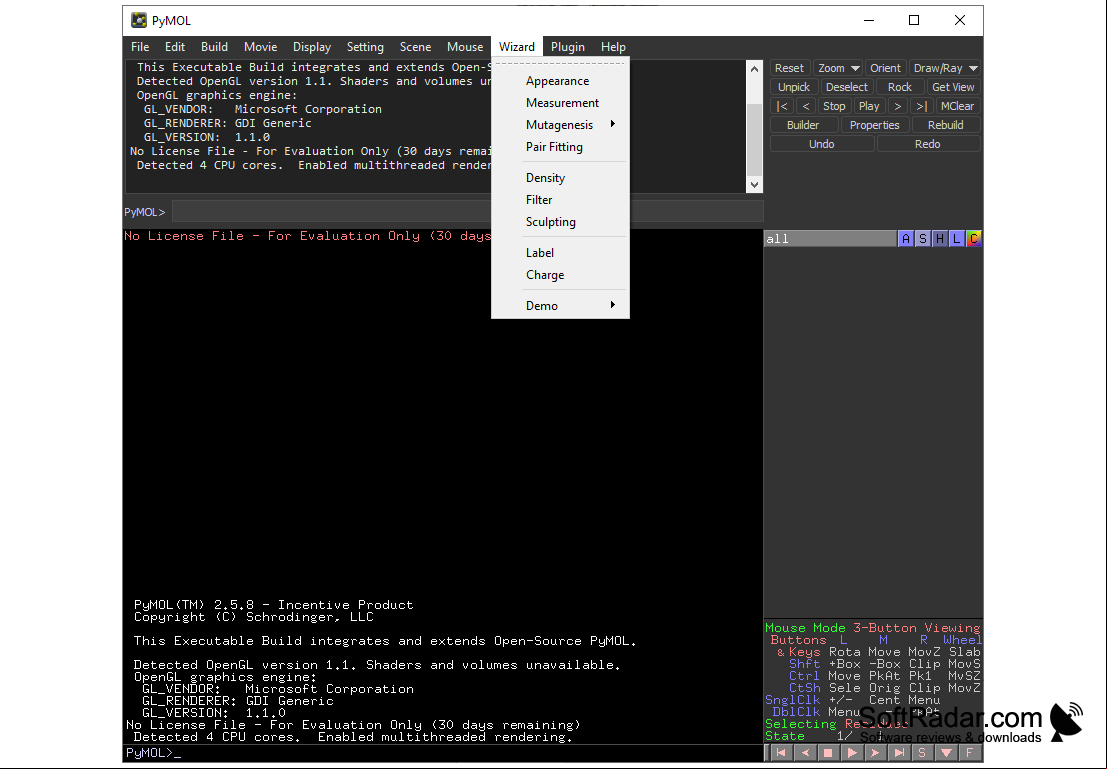Open the Setting menu
Screen dimensions: 1107x769
pos(365,47)
